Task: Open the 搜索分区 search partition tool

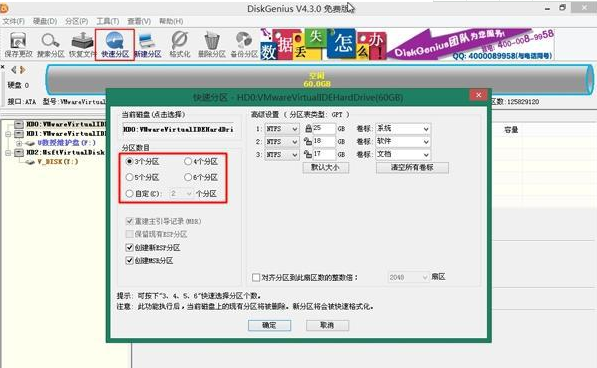Action: pos(50,45)
